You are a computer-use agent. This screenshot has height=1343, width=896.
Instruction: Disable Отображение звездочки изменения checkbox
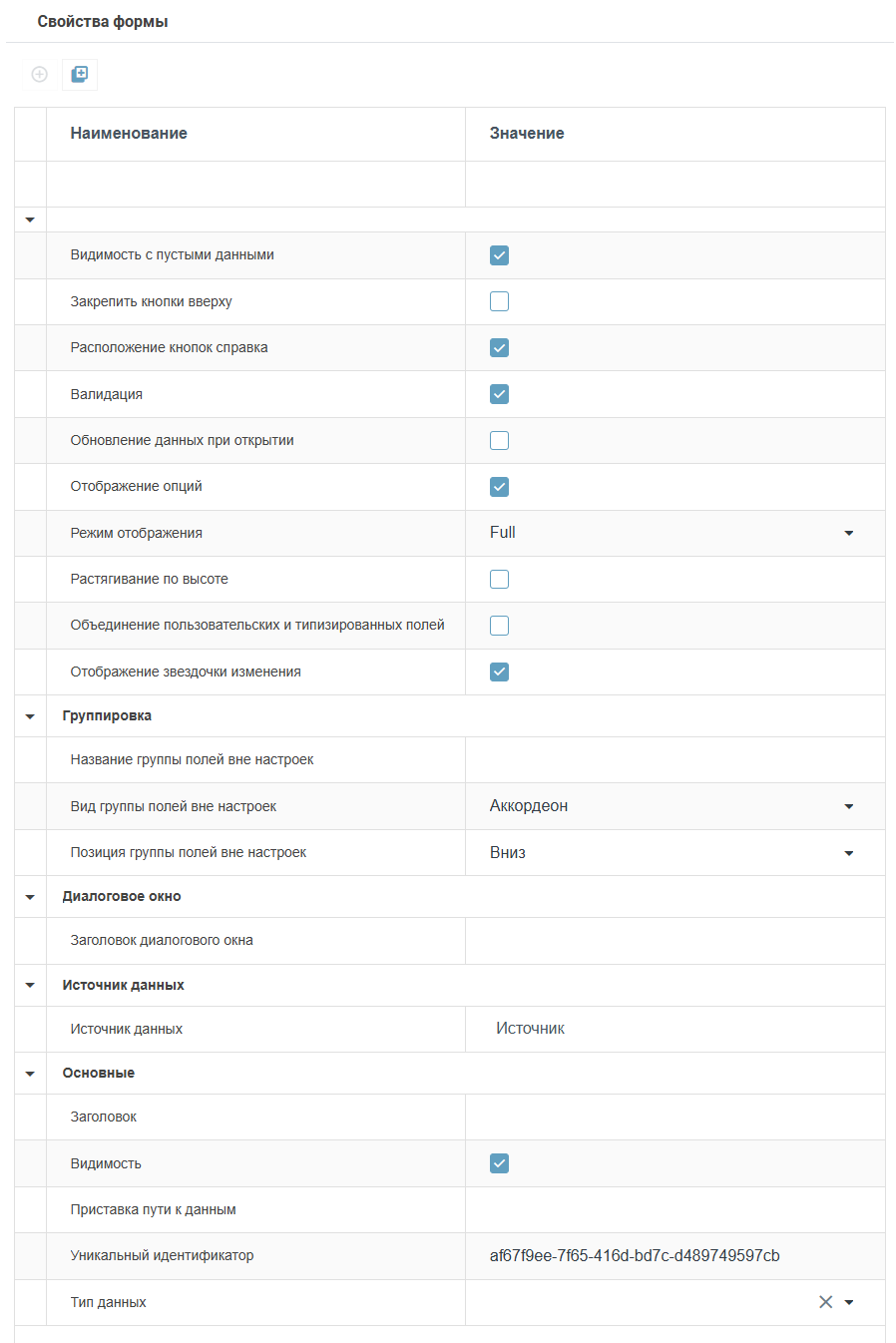point(500,672)
